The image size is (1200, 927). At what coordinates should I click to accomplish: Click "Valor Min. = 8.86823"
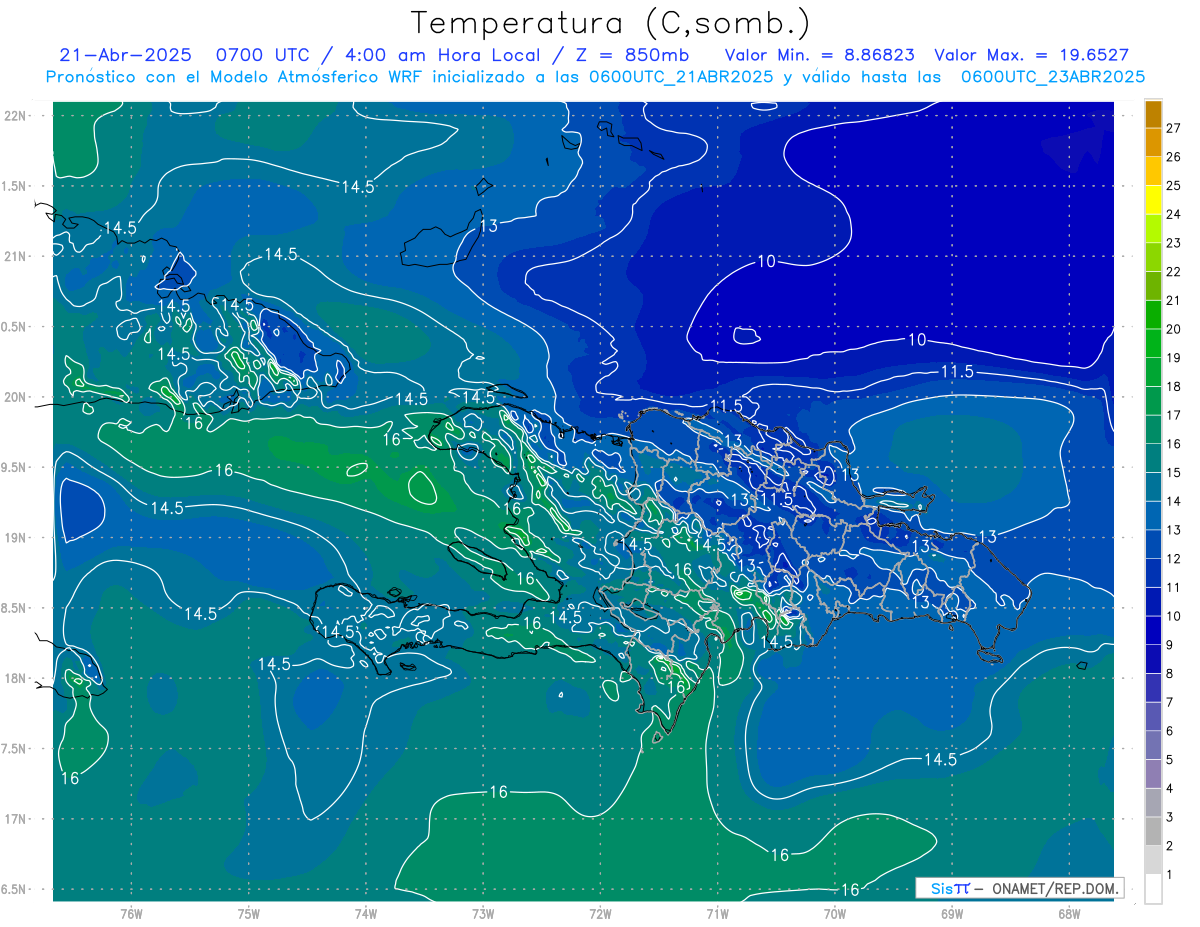pyautogui.click(x=819, y=55)
